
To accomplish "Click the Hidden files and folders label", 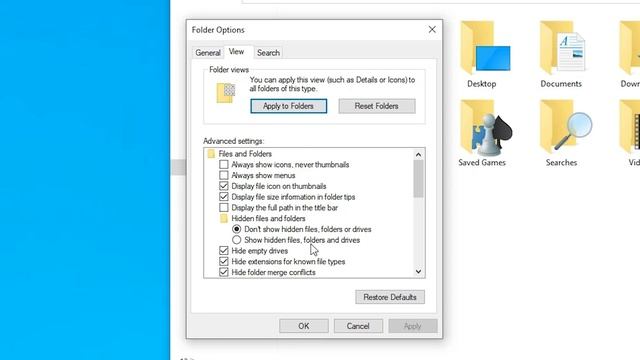I will tap(268, 218).
